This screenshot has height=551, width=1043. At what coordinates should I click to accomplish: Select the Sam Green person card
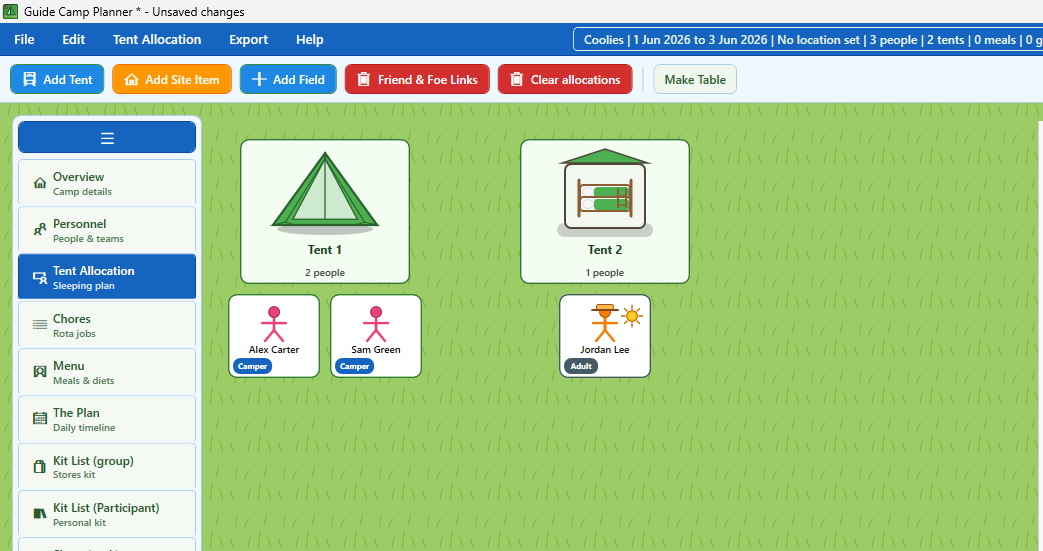click(x=376, y=336)
